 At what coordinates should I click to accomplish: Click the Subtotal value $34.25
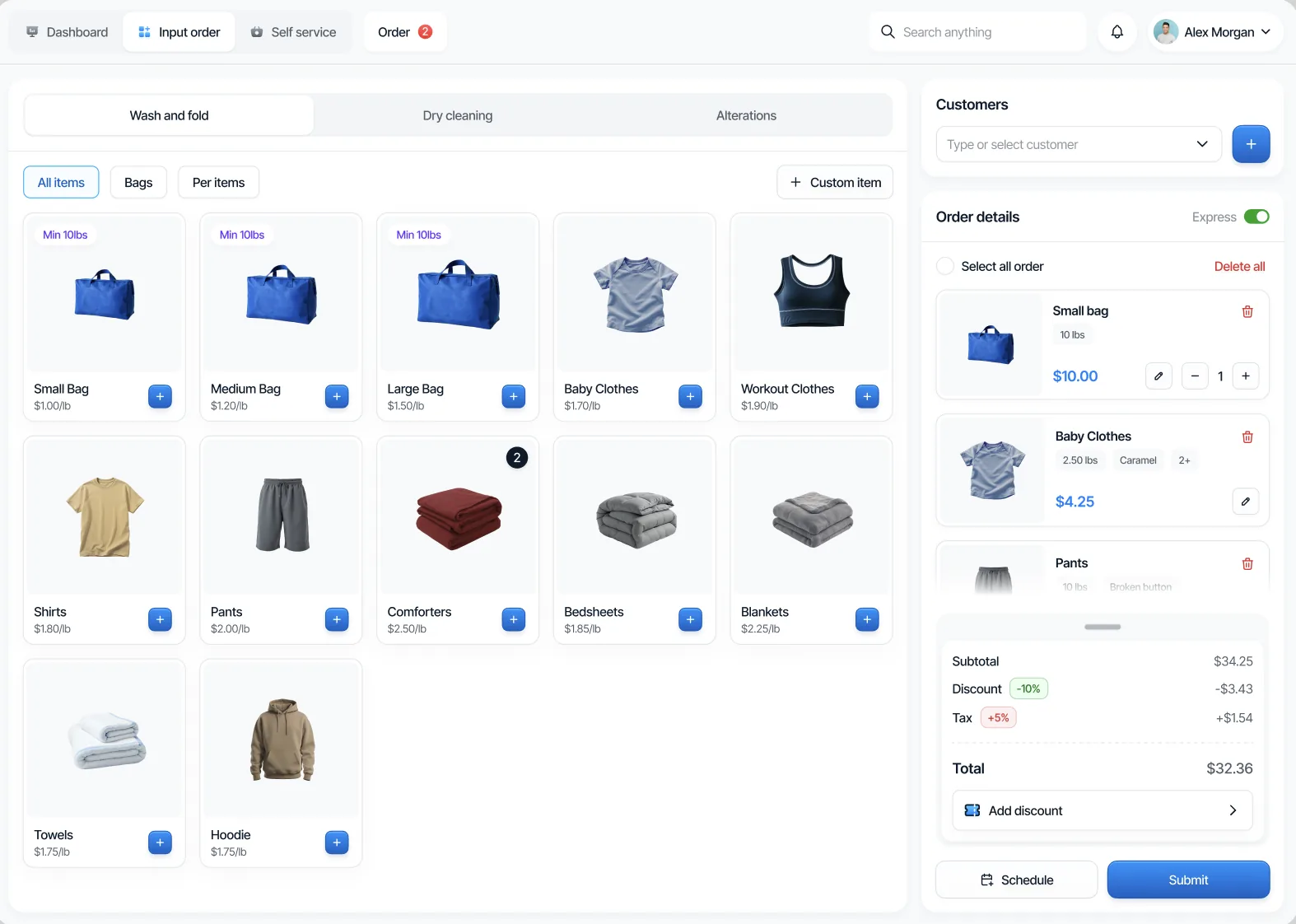tap(1233, 661)
